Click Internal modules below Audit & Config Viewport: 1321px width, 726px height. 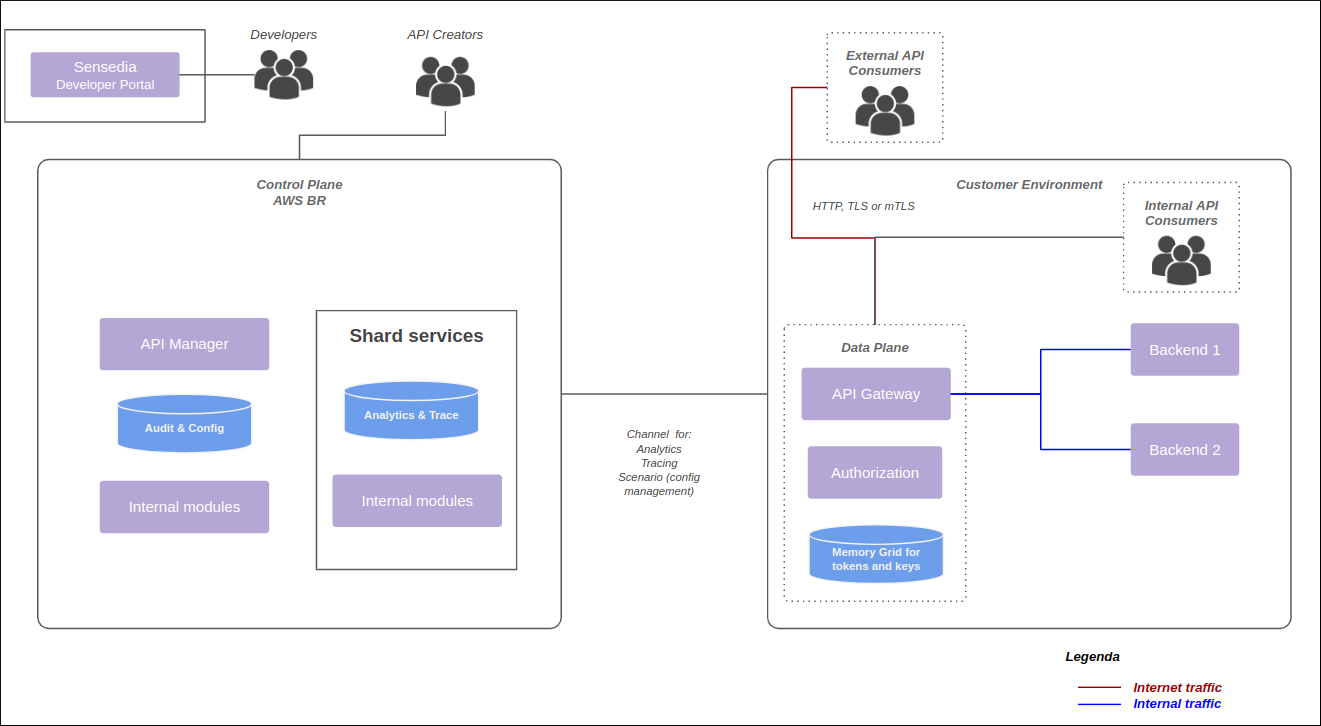click(x=184, y=507)
